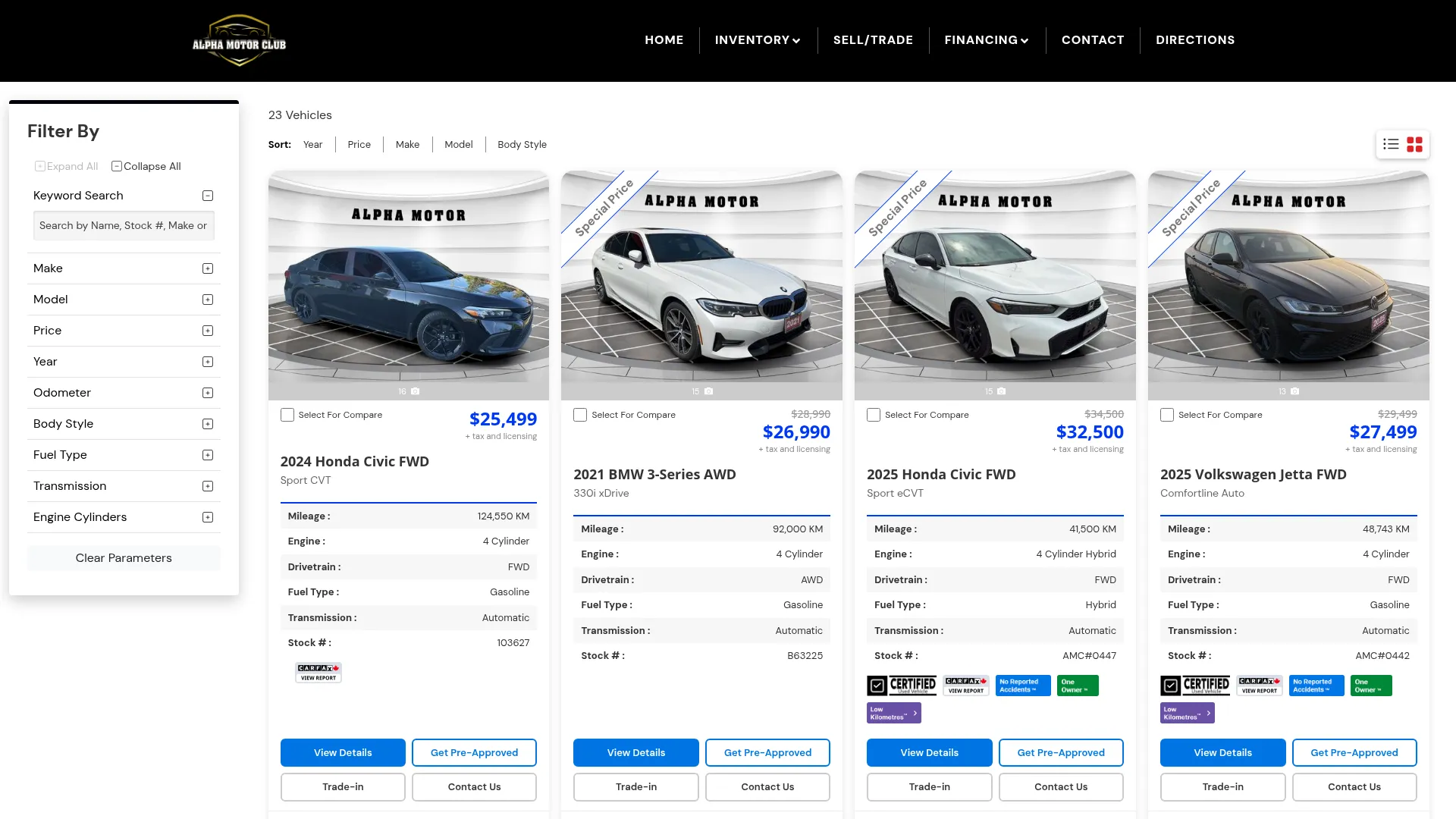Contact us about Volkswagen Jetta
The height and width of the screenshot is (819, 1456).
click(1354, 787)
